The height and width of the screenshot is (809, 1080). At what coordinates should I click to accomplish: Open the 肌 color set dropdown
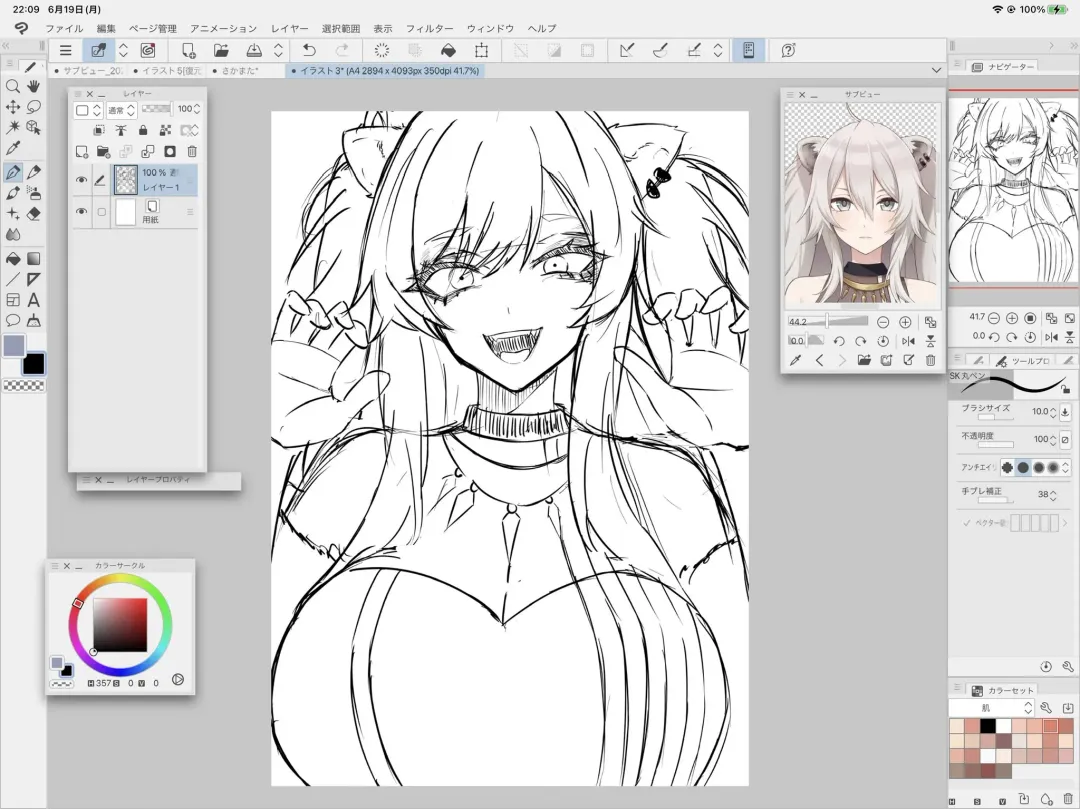[990, 707]
